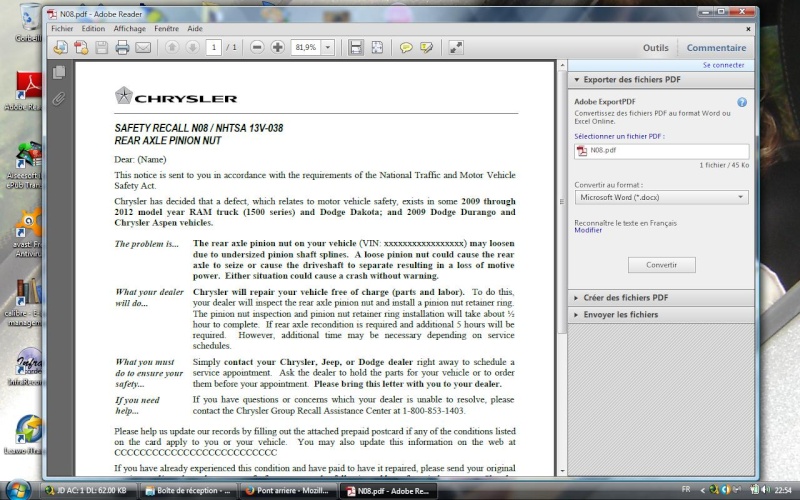Open the Fichier menu
The height and width of the screenshot is (500, 800).
(x=62, y=29)
